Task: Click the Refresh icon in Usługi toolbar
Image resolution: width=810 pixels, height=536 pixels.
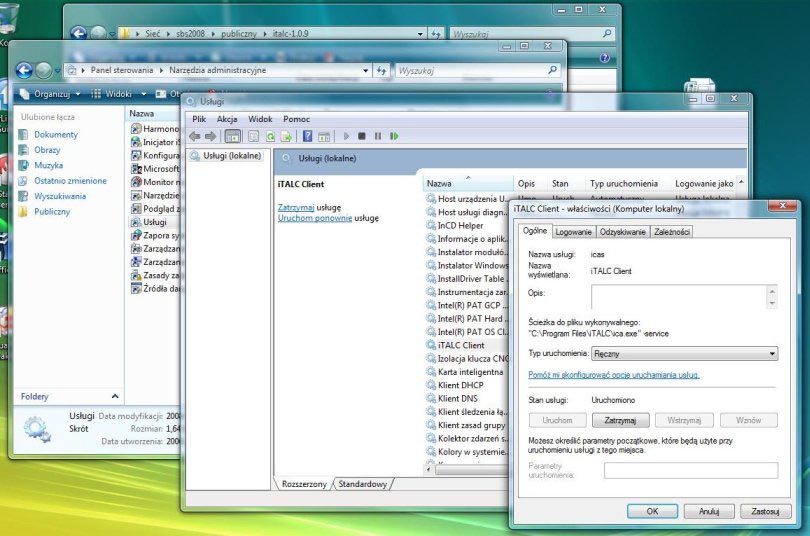Action: click(x=270, y=136)
